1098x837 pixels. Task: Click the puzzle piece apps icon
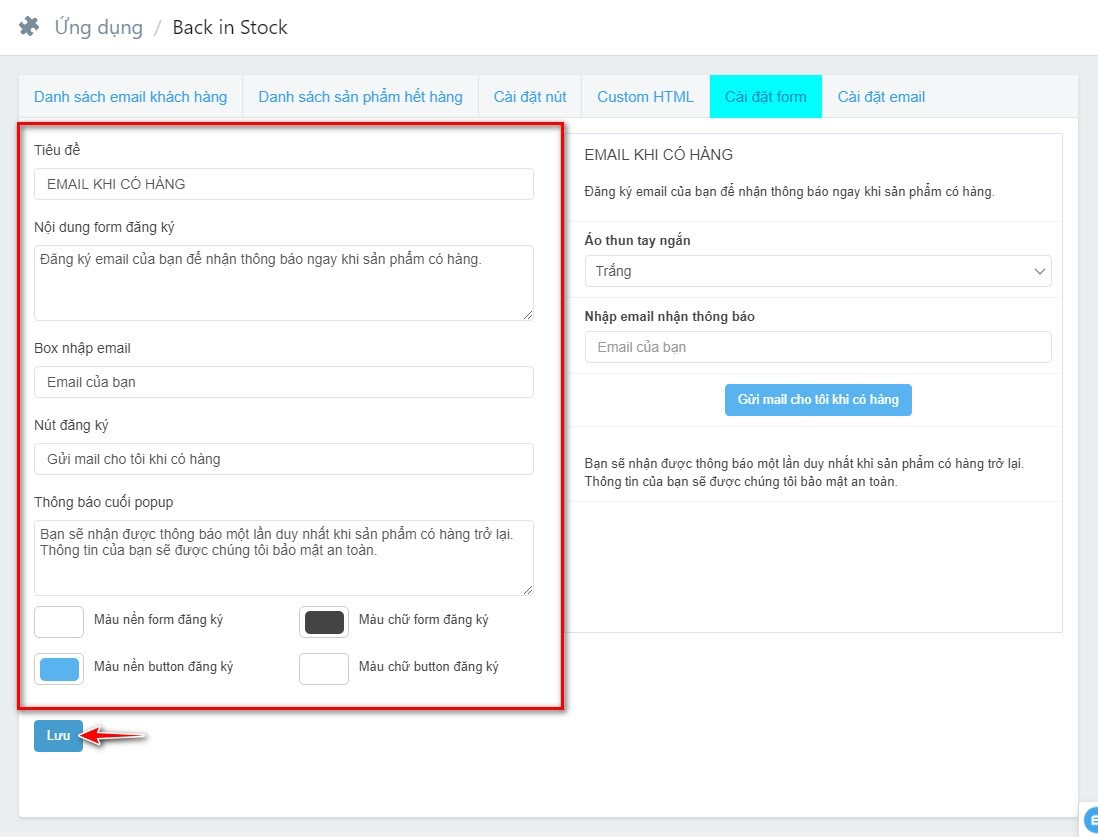29,27
